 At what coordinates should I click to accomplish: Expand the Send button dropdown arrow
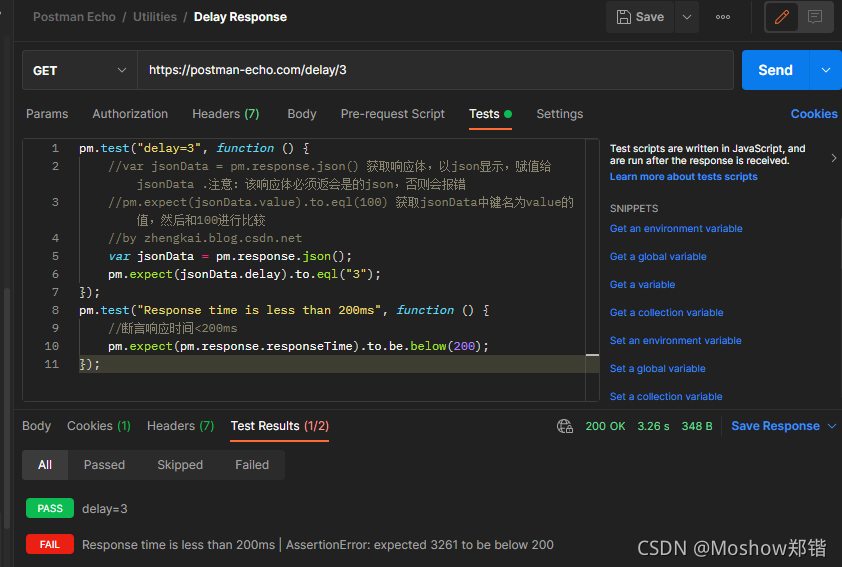click(826, 70)
